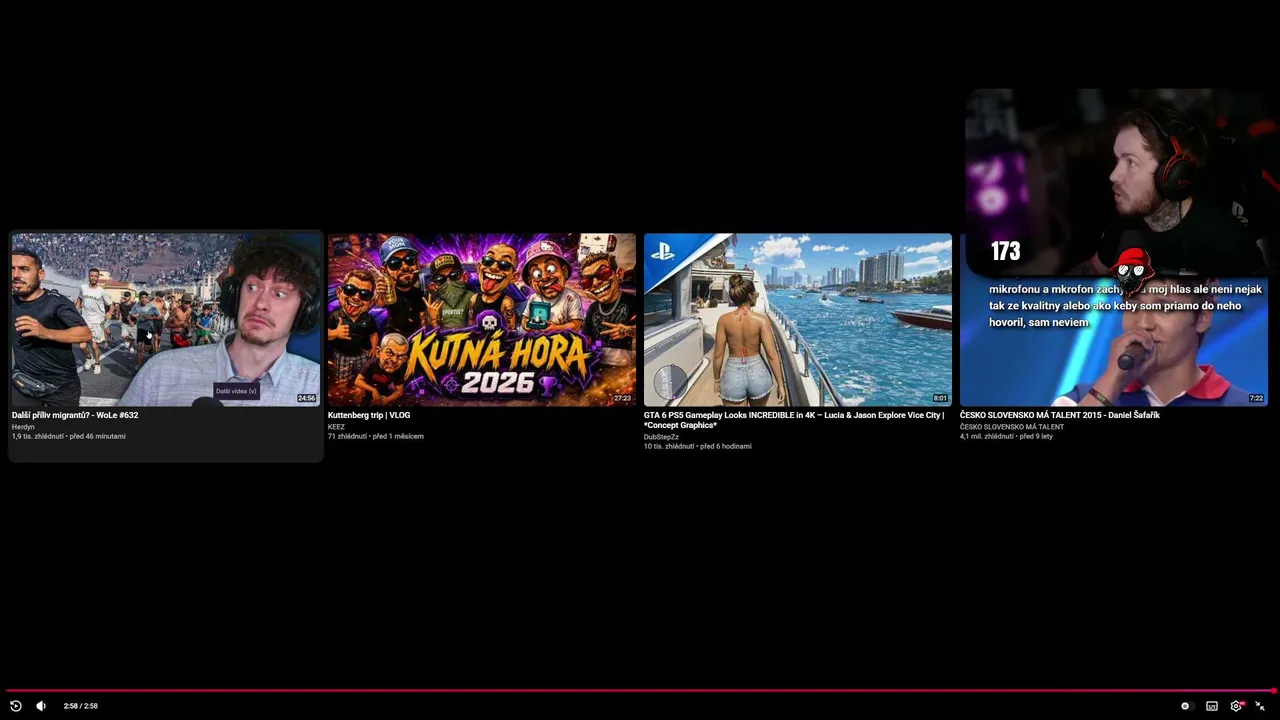Click the 24:56 duration badge
1280x720 pixels.
pos(306,398)
